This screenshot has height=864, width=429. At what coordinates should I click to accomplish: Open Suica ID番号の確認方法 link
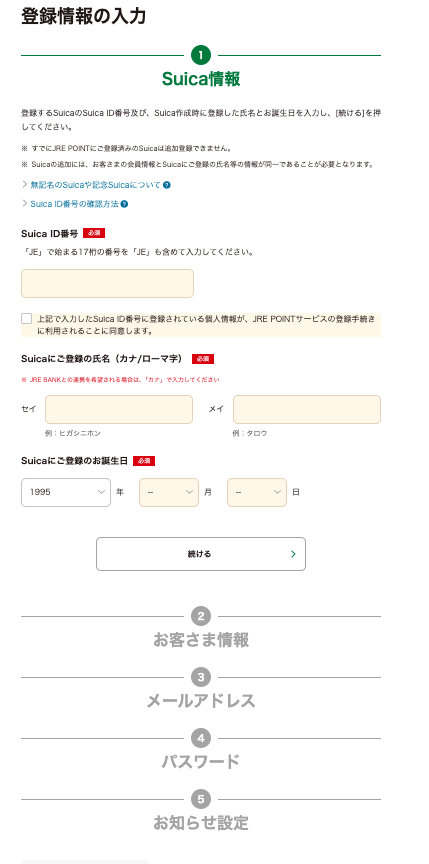[x=74, y=204]
